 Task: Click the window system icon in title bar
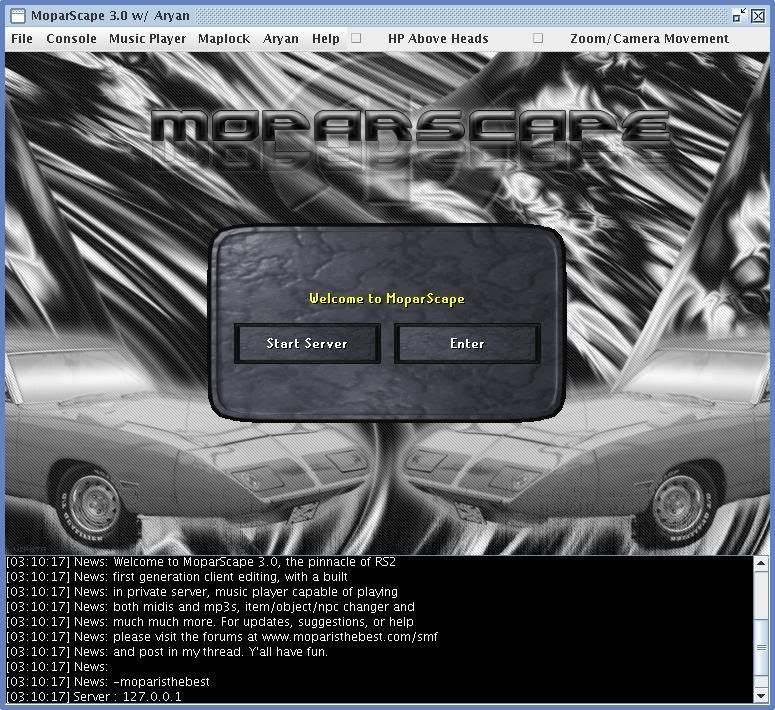pyautogui.click(x=16, y=15)
